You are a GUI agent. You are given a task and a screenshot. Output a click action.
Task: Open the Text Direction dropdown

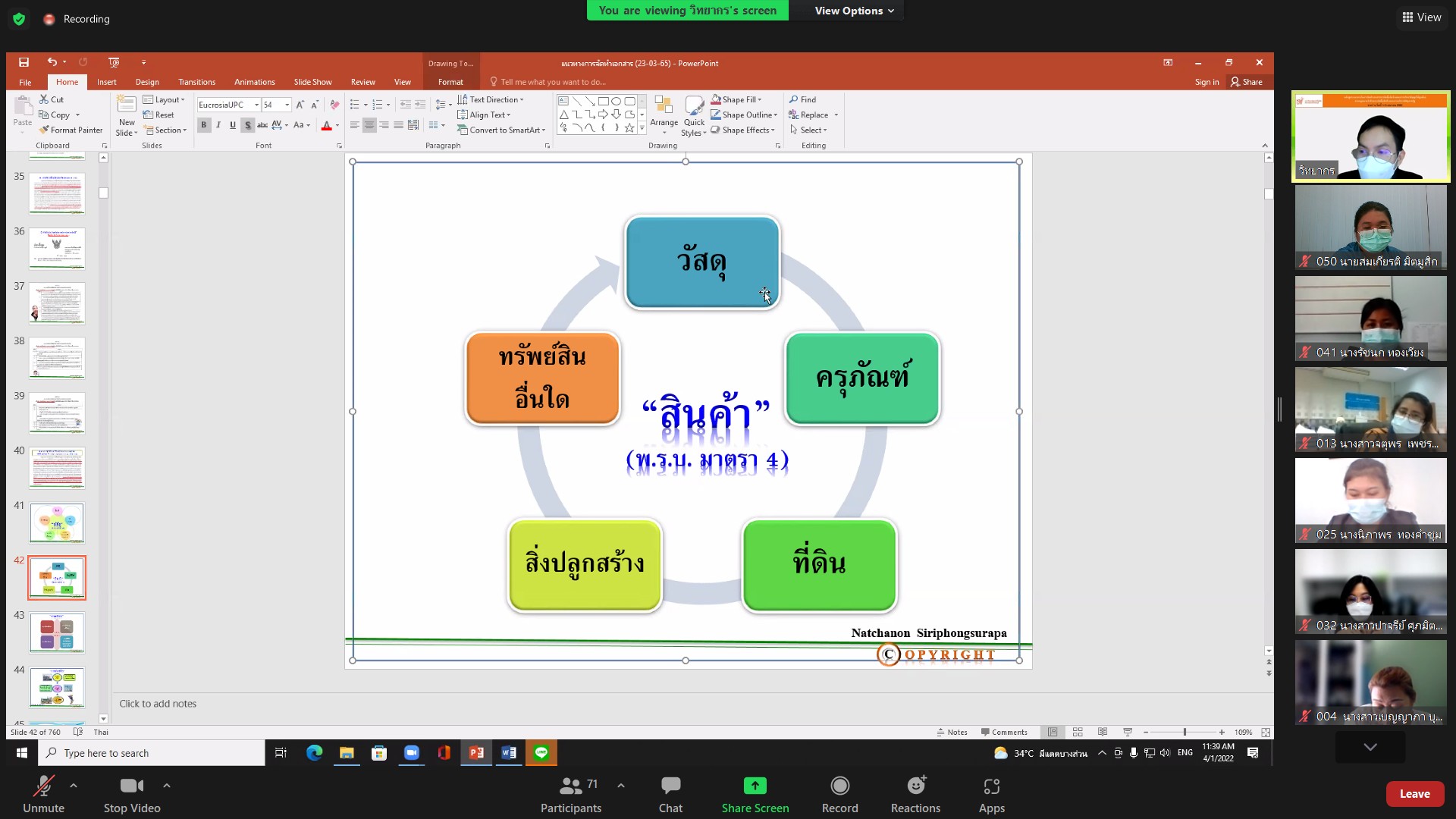491,99
